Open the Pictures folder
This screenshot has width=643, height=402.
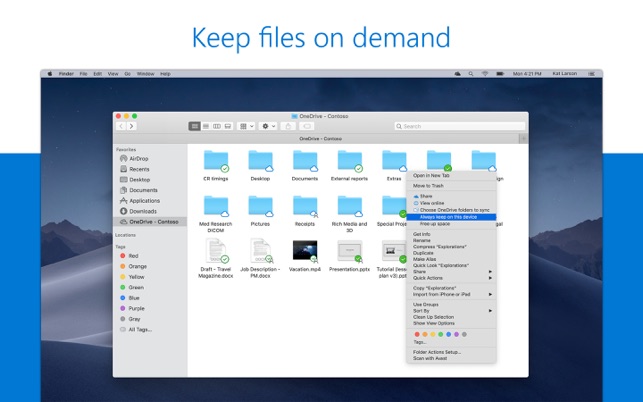260,206
